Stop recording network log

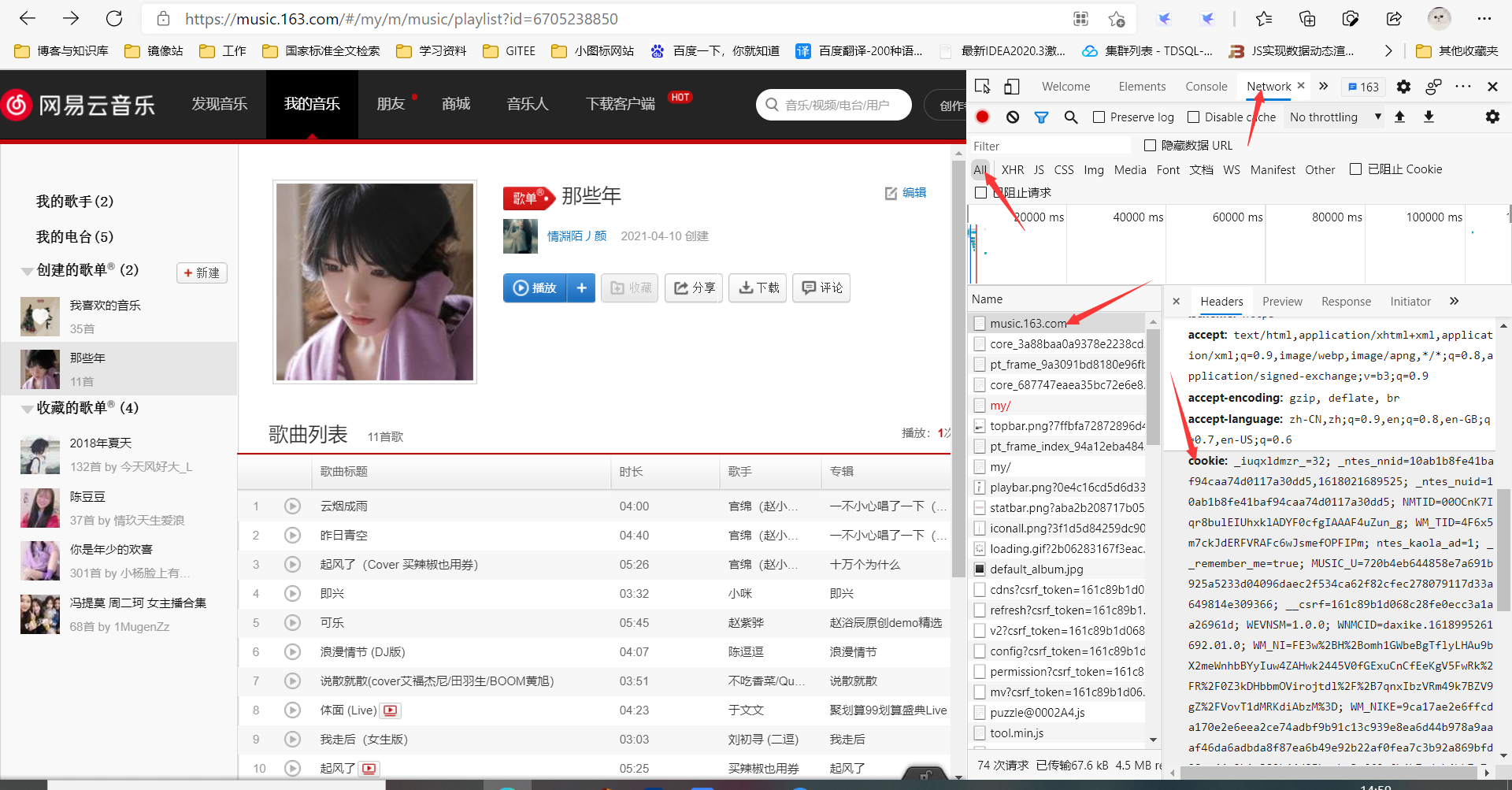(x=982, y=117)
